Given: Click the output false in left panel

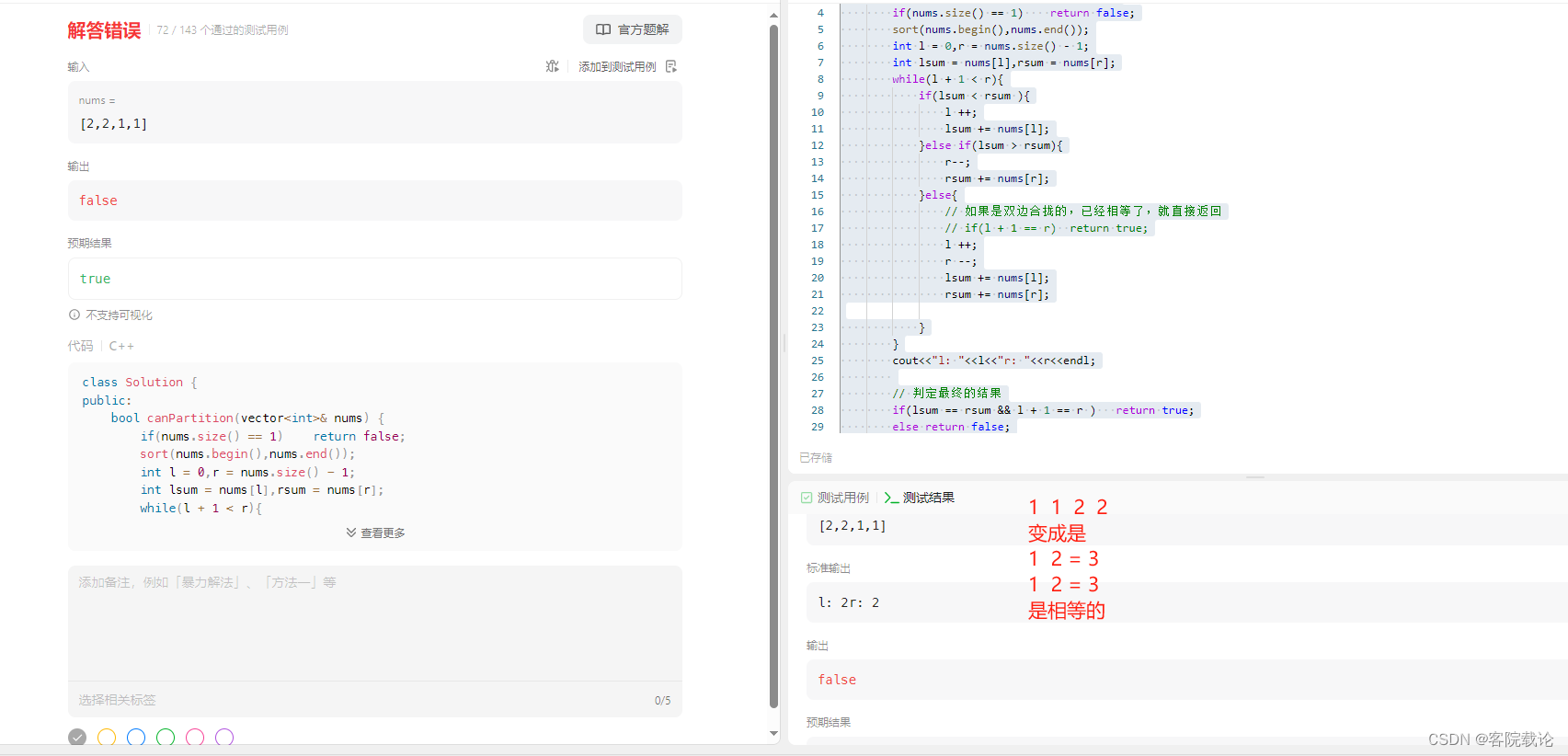Looking at the screenshot, I should tap(98, 200).
